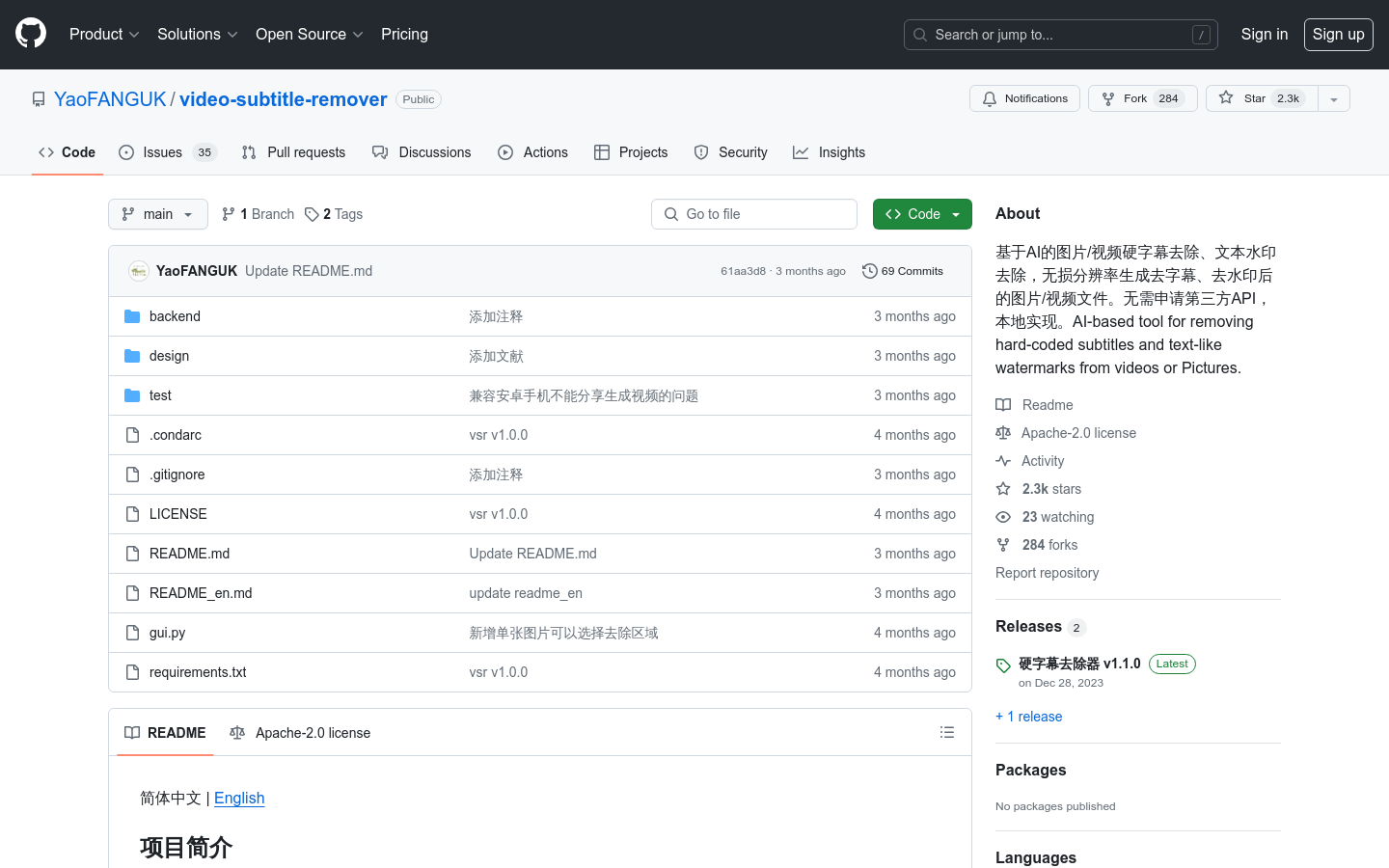Screen dimensions: 1389x868
Task: Click the requirements.txt file icon
Action: point(132,672)
